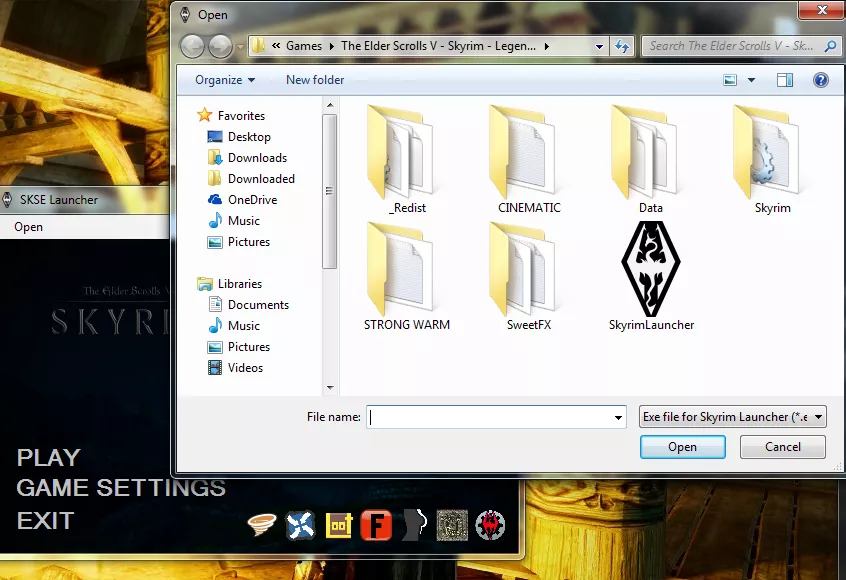The height and width of the screenshot is (580, 846).
Task: Change view using the views icon
Action: [730, 80]
